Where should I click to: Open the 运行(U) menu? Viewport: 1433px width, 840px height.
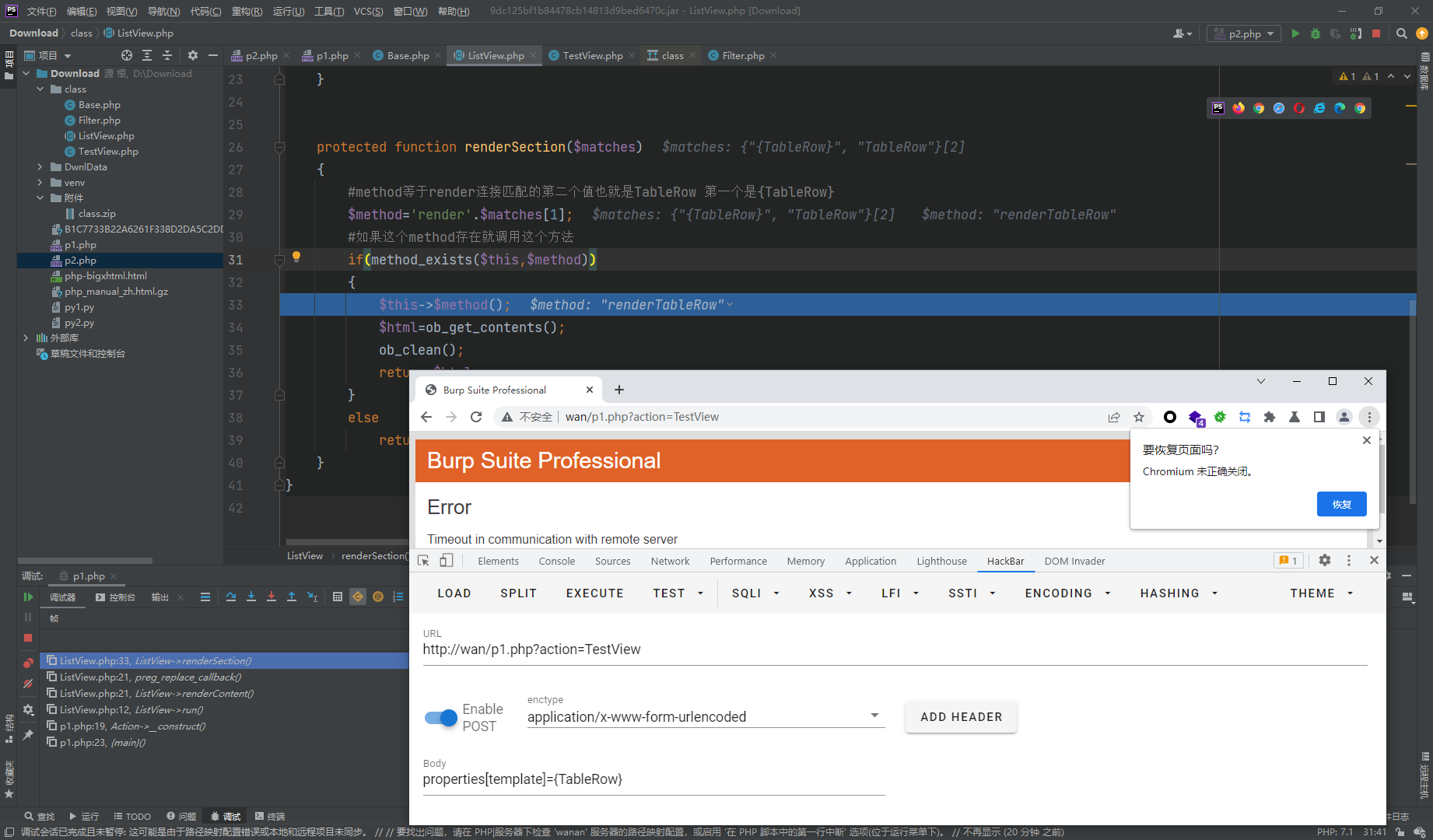(x=289, y=11)
